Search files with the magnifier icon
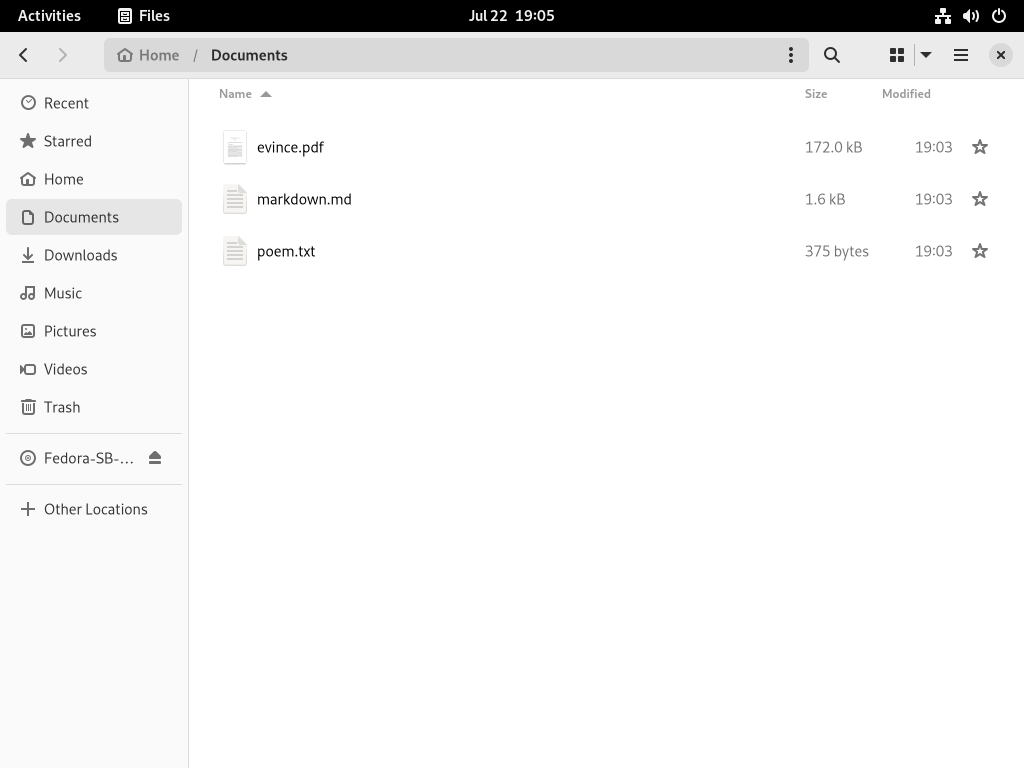 [831, 55]
